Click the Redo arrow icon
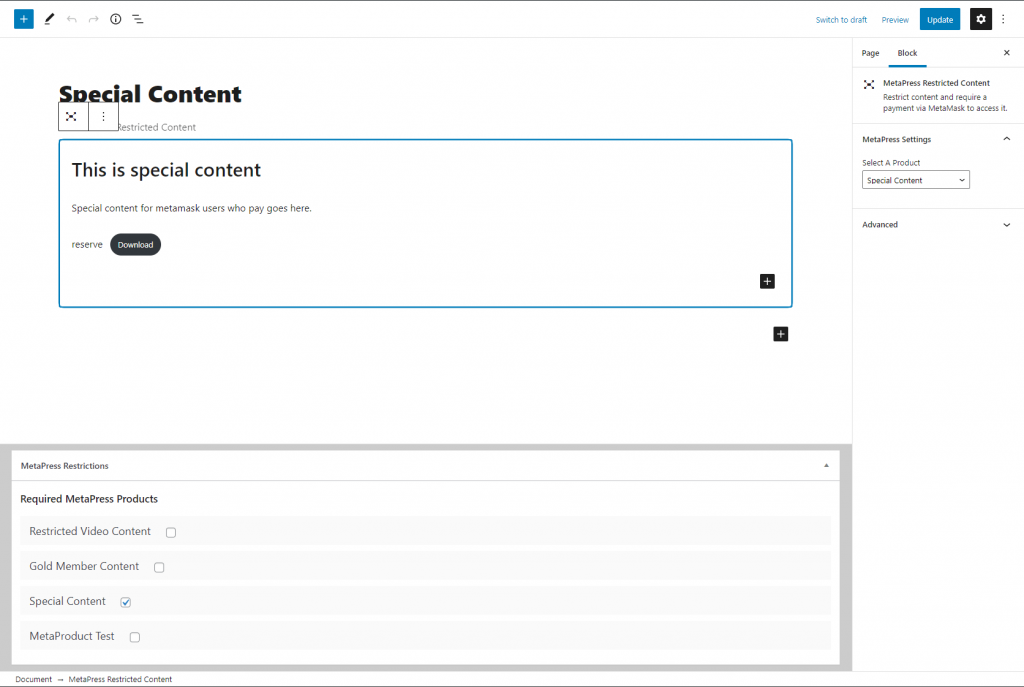The image size is (1024, 687). 92,18
